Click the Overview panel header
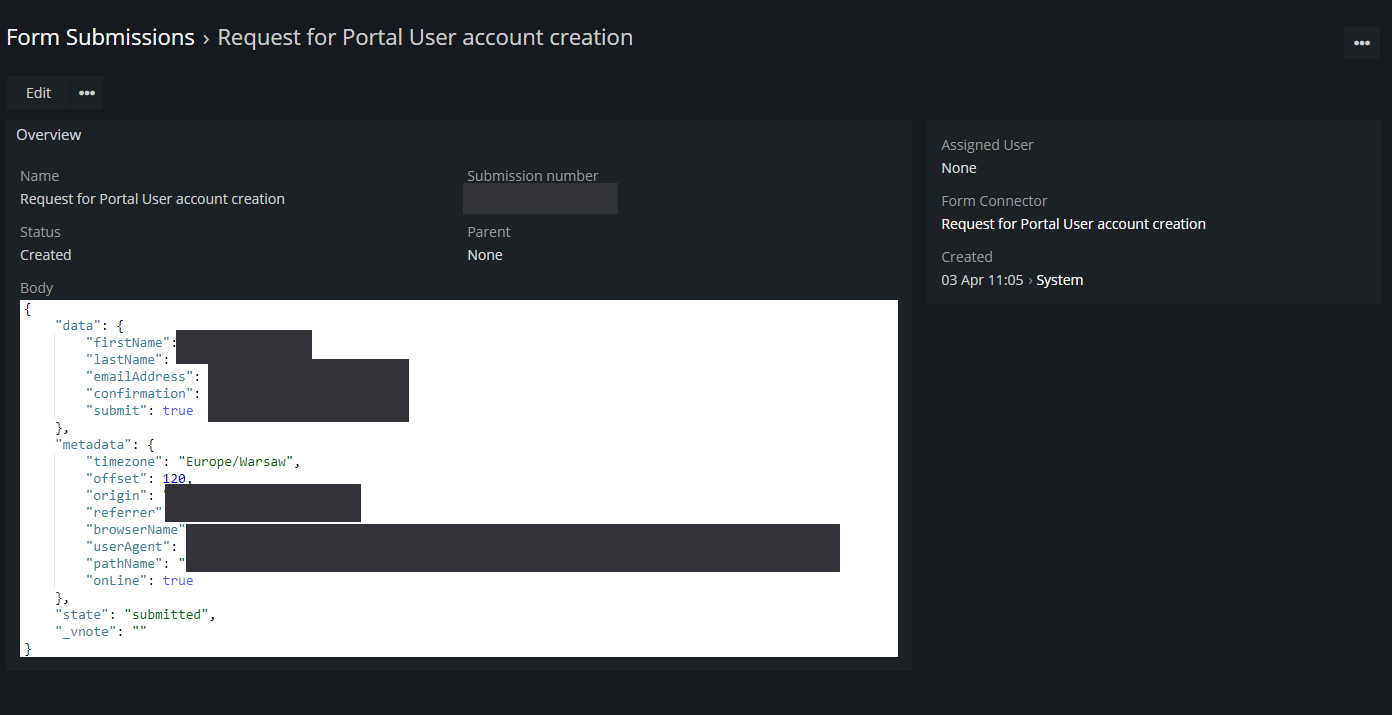This screenshot has width=1392, height=715. [x=49, y=135]
